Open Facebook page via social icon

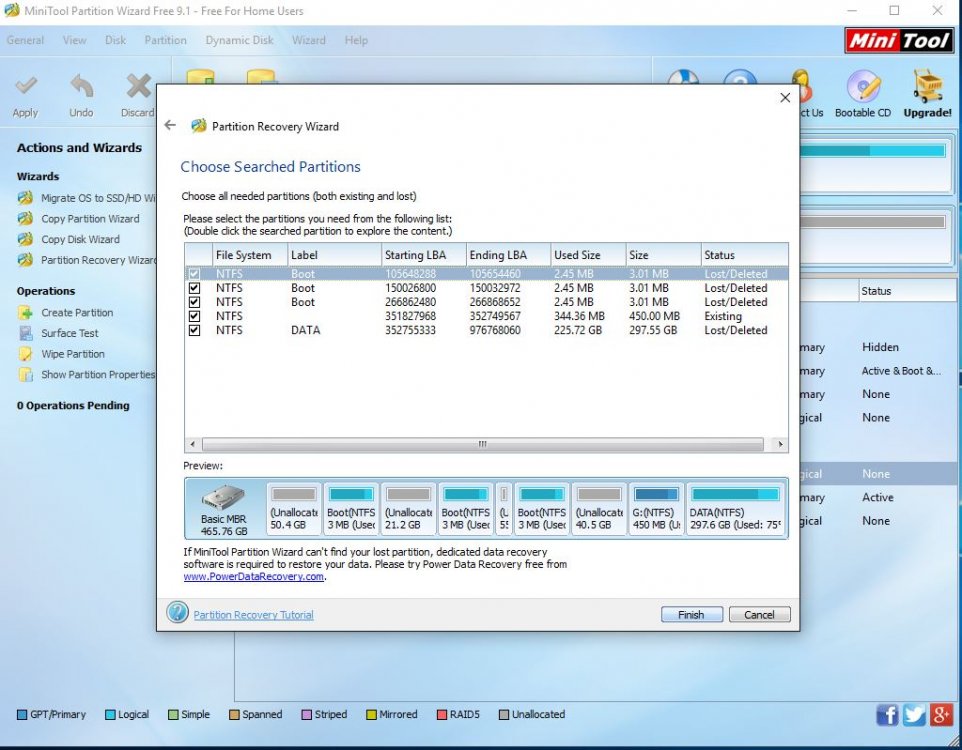[x=887, y=714]
